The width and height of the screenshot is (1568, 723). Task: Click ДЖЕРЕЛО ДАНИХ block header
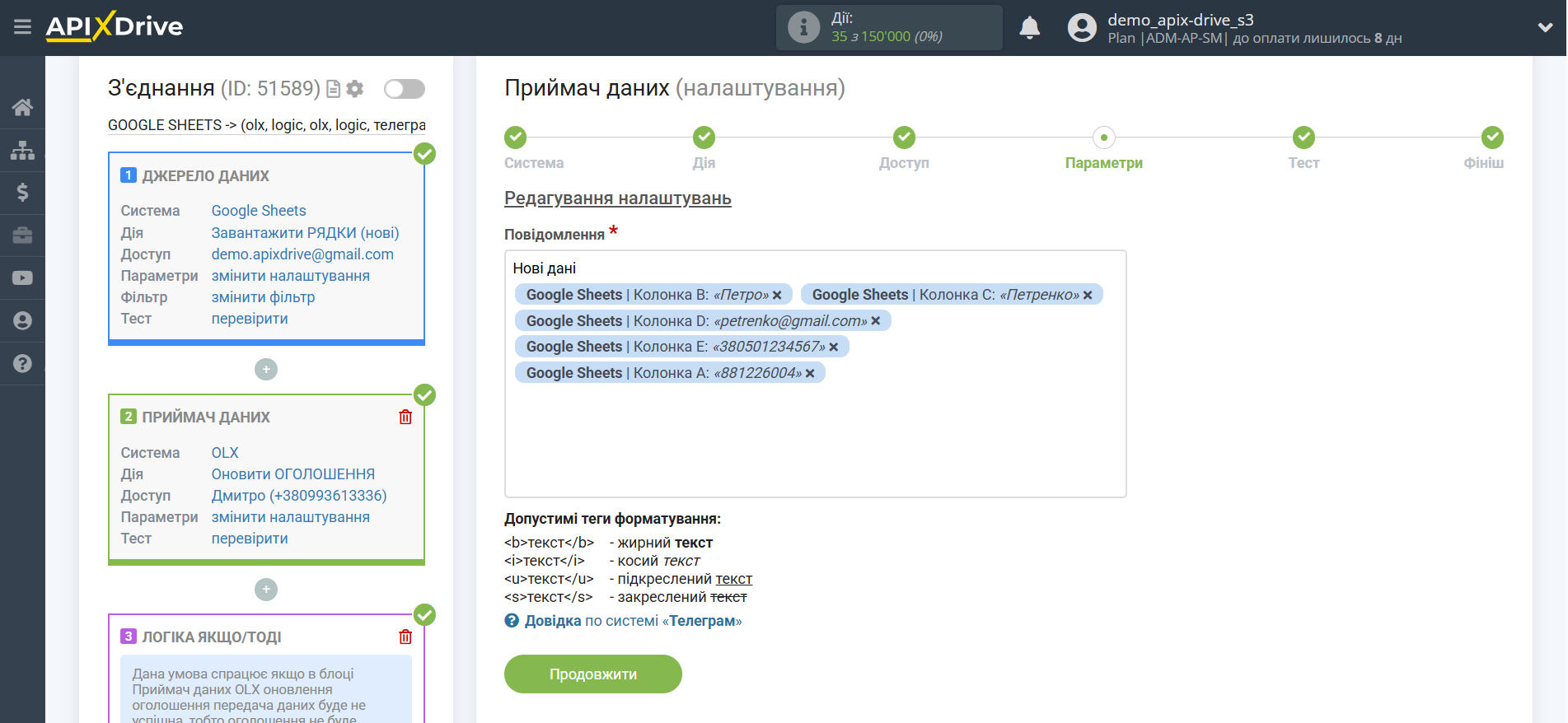tap(205, 176)
